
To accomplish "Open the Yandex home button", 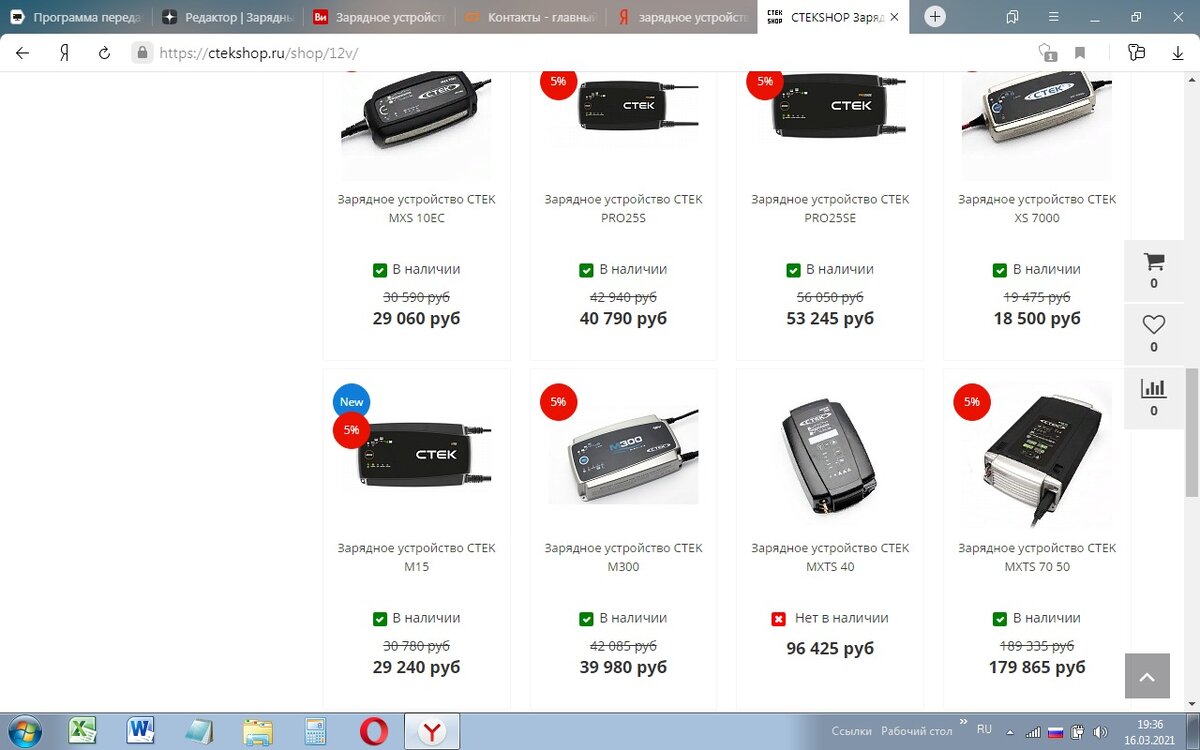I will [64, 53].
